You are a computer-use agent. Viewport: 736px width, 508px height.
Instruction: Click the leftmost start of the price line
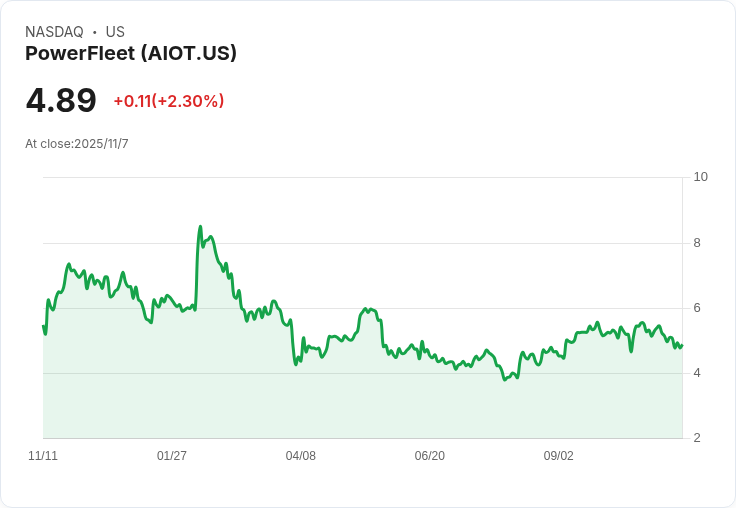pyautogui.click(x=43, y=326)
